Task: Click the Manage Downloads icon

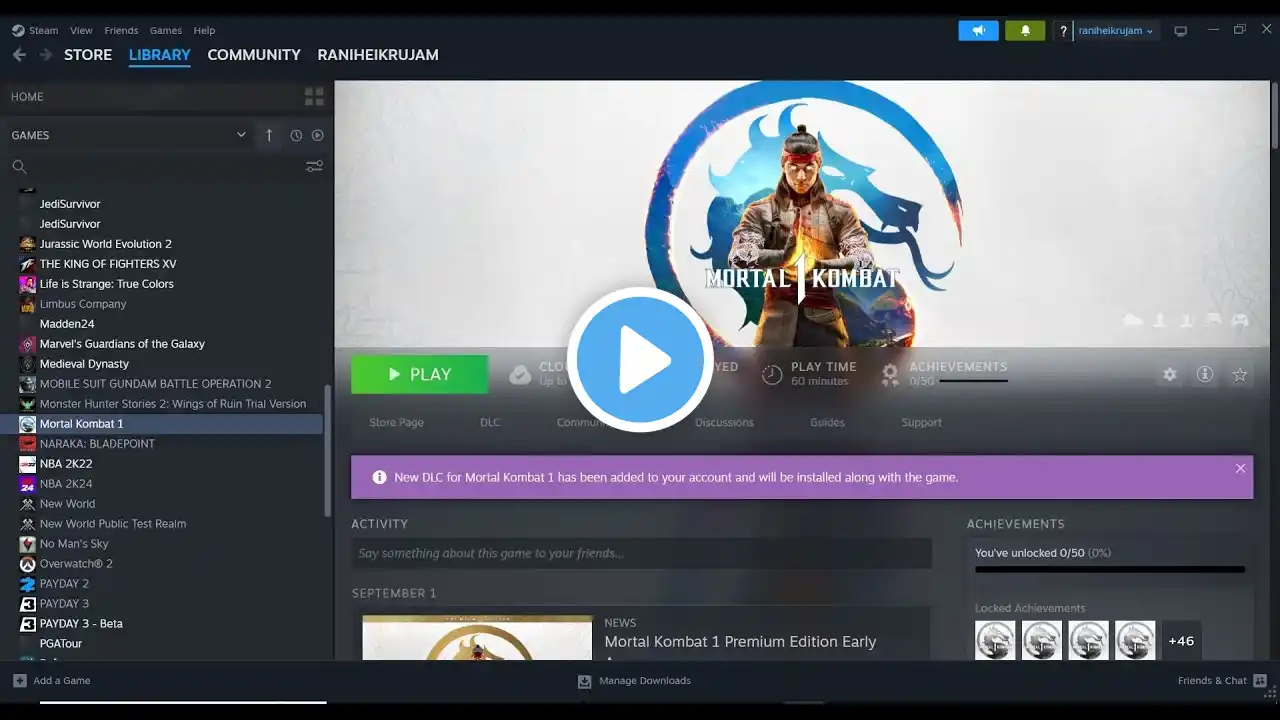Action: coord(585,681)
